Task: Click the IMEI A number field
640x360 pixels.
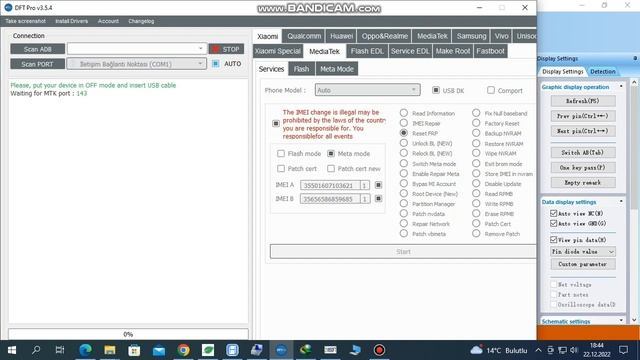Action: point(330,185)
